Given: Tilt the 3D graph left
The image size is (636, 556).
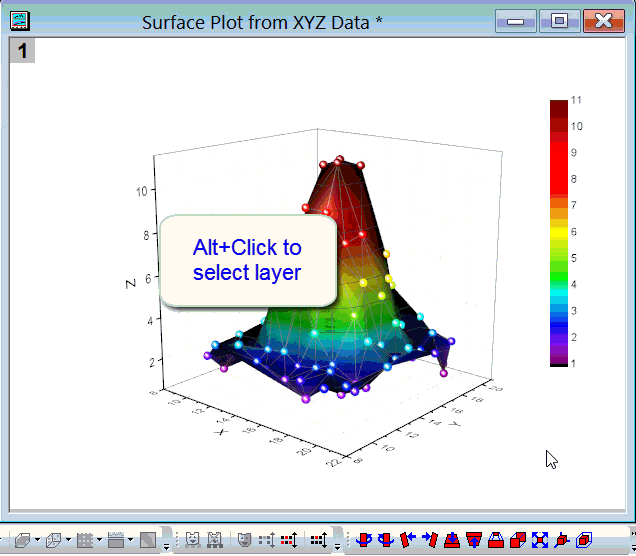Looking at the screenshot, I should [x=407, y=540].
